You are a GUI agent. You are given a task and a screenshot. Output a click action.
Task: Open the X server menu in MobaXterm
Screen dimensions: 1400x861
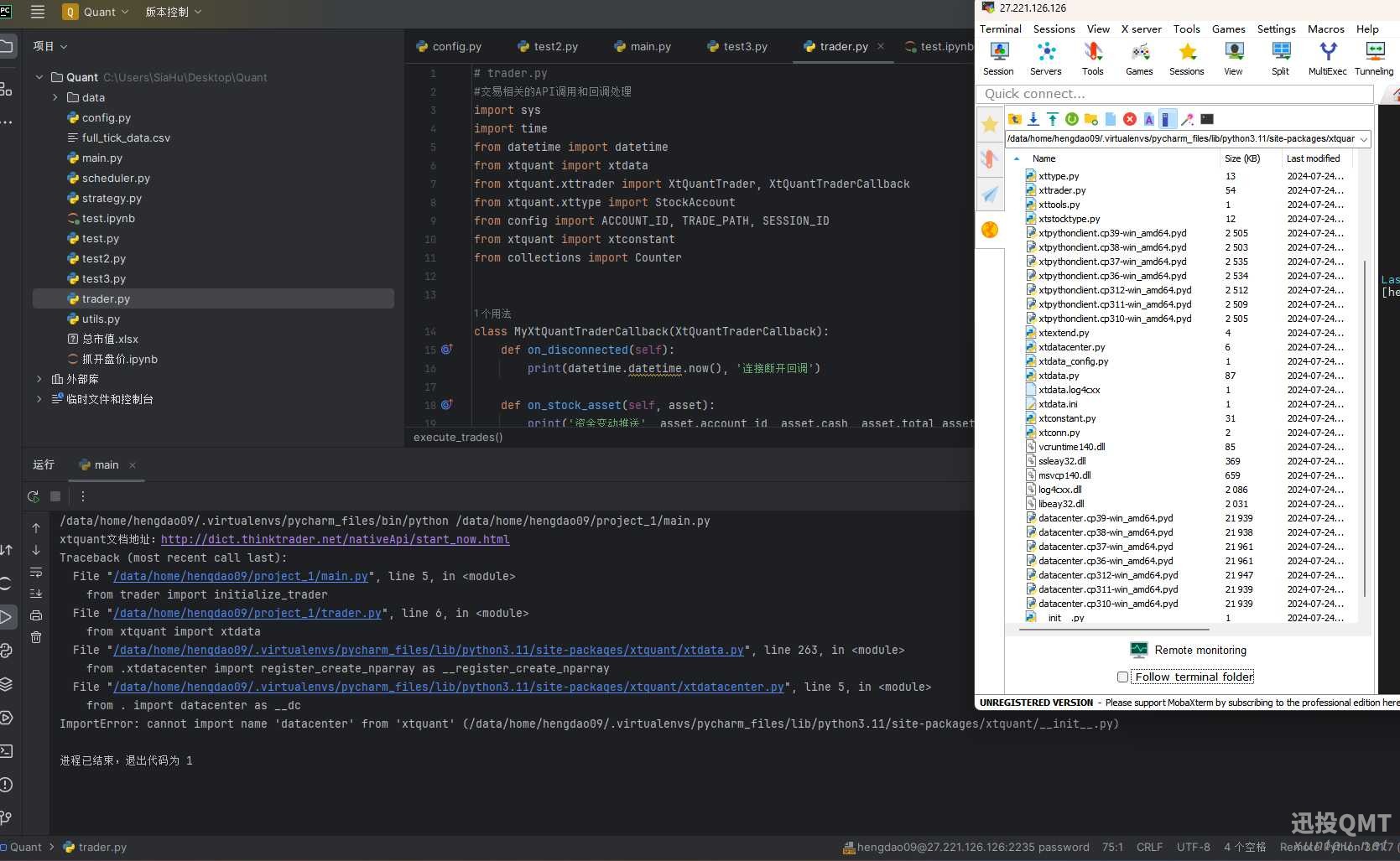point(1142,29)
